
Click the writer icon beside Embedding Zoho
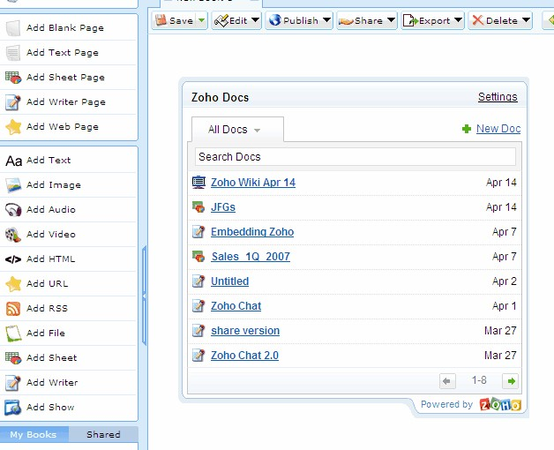[x=198, y=232]
